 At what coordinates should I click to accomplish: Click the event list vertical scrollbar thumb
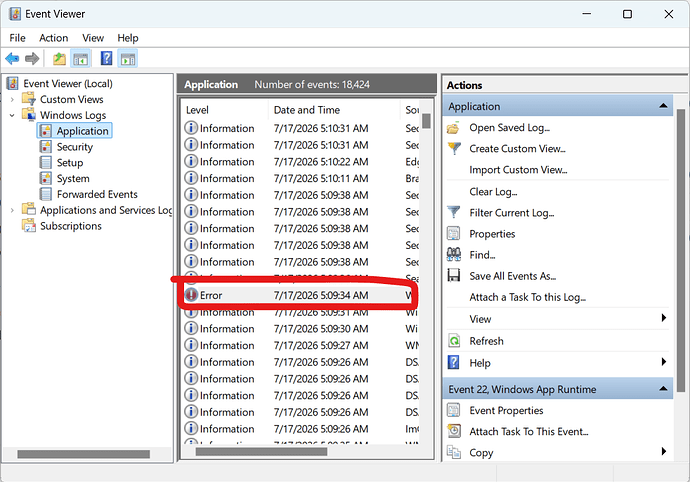pos(426,121)
